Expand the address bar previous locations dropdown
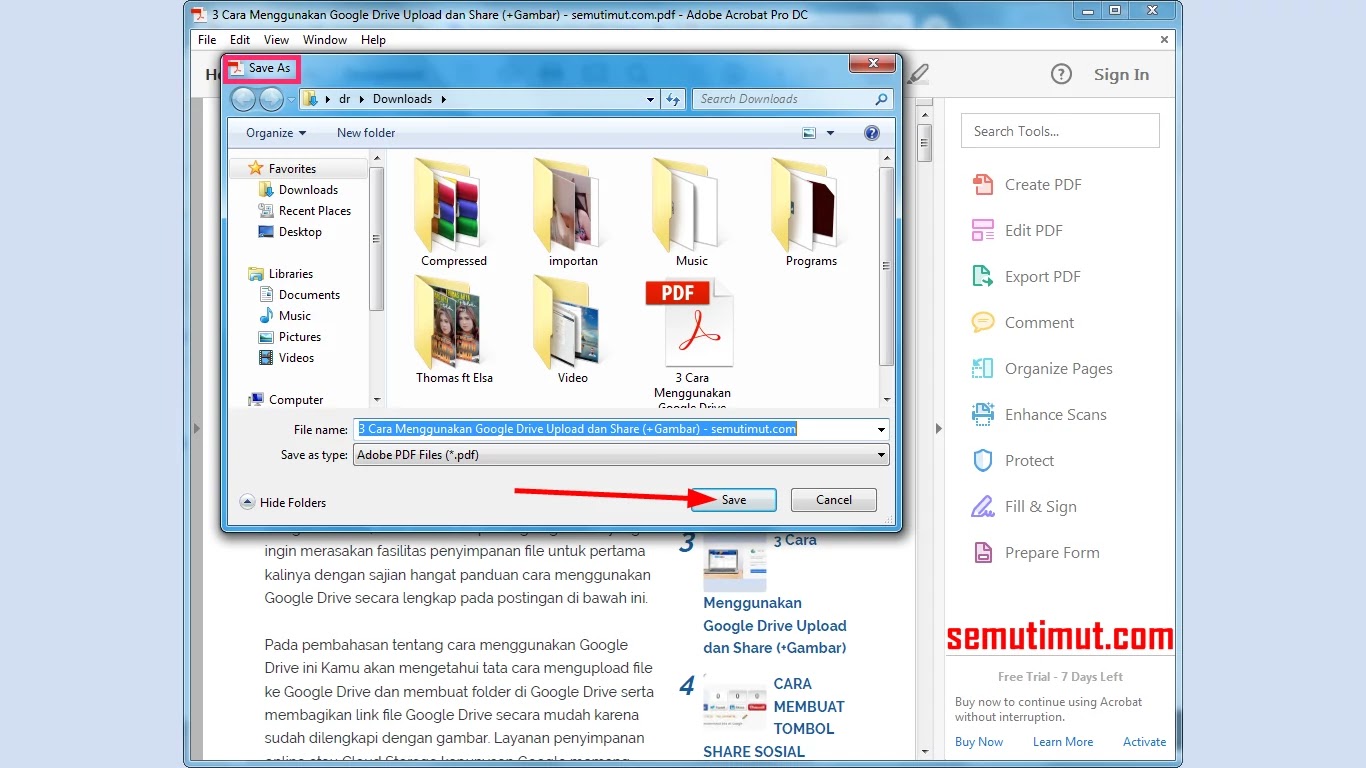Screen dimensions: 1366x768 tap(650, 99)
